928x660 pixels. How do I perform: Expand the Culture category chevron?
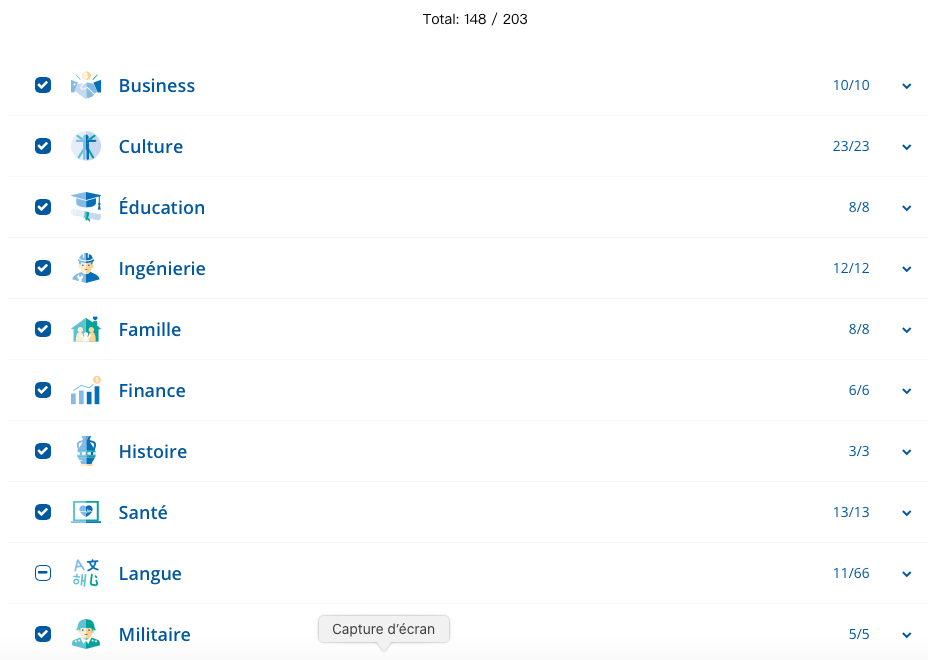click(x=906, y=147)
